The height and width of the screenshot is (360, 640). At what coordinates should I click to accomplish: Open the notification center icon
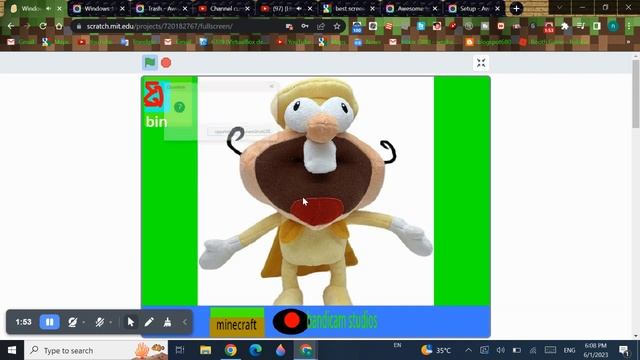624,350
